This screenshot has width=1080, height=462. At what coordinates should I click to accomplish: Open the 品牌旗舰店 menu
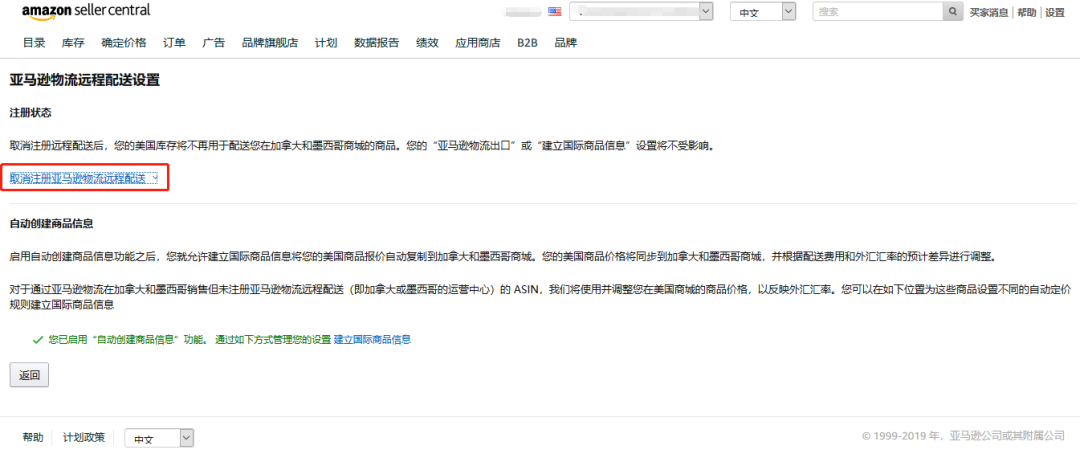[270, 43]
